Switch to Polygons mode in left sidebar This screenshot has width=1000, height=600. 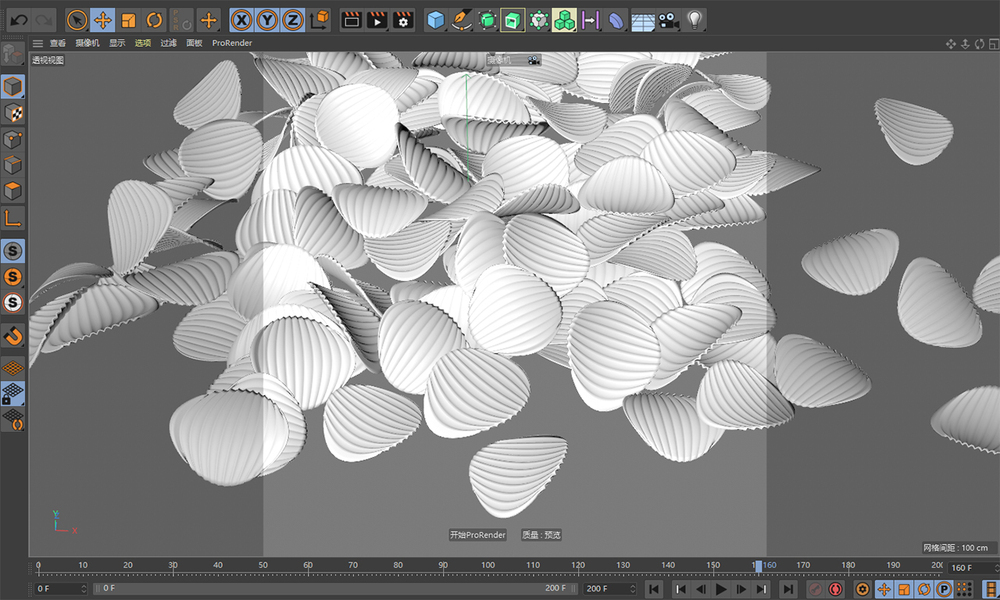tap(13, 191)
